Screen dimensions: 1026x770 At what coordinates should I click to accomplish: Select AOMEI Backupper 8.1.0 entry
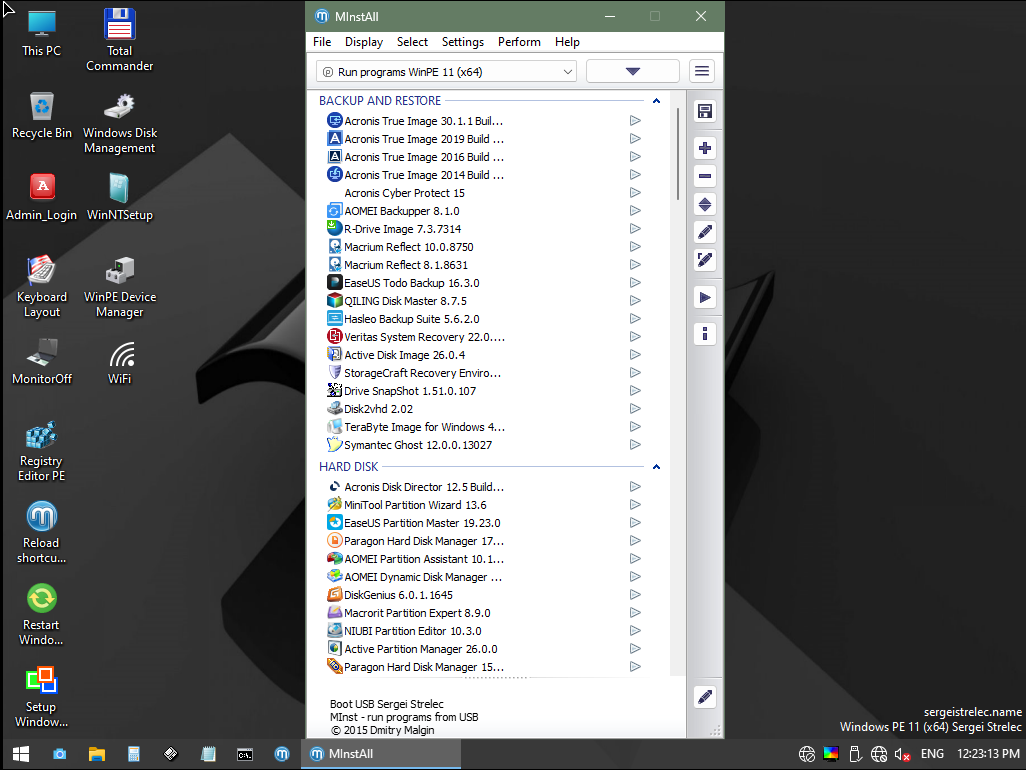pyautogui.click(x=401, y=211)
